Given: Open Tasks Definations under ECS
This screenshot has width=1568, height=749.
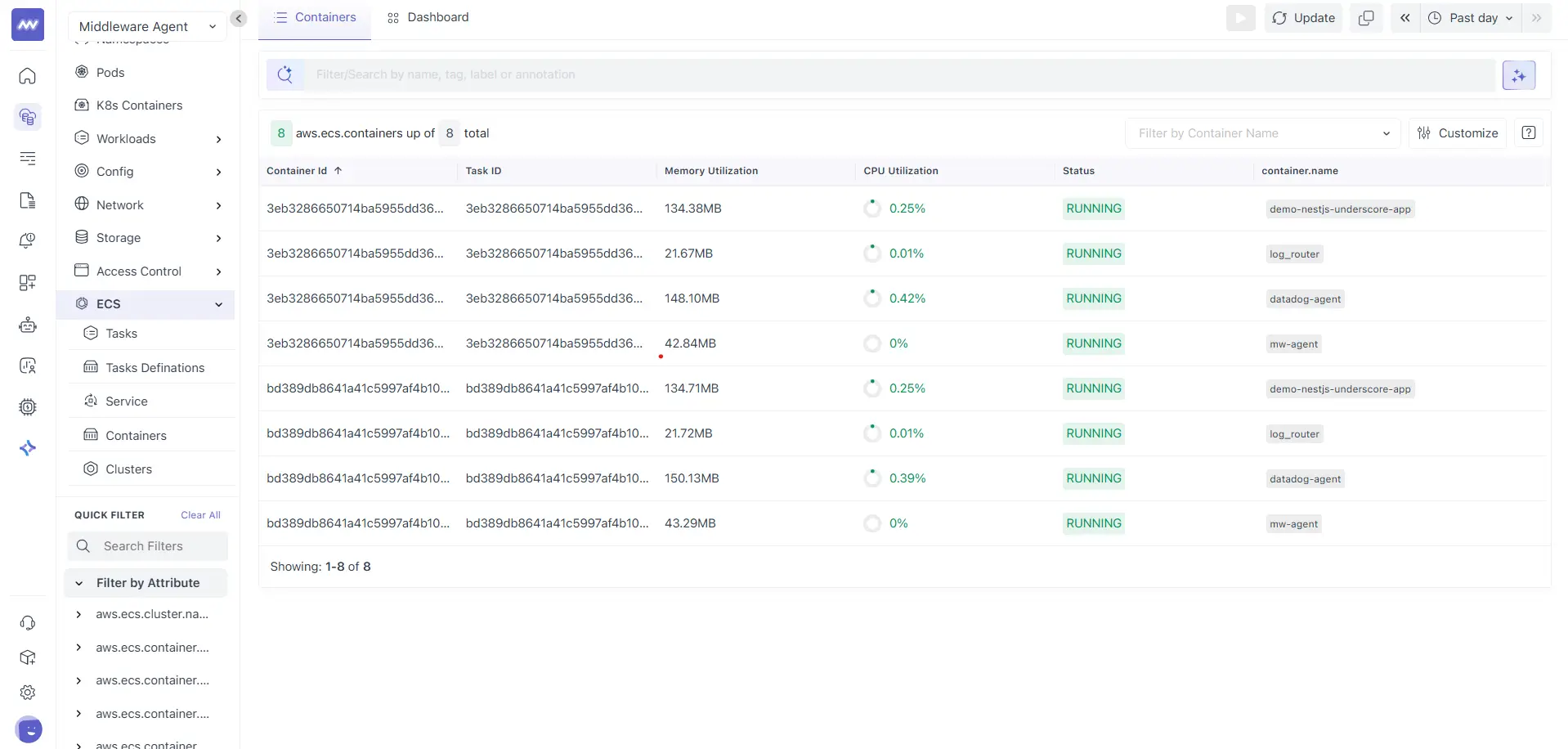Looking at the screenshot, I should [155, 368].
